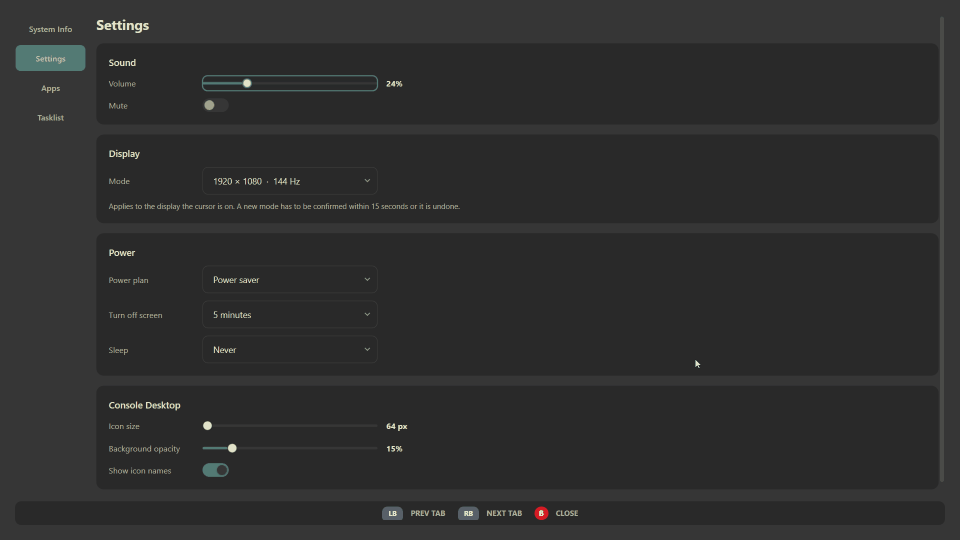The height and width of the screenshot is (540, 960).
Task: Click the Mode dropdown chevron arrow
Action: coord(367,181)
